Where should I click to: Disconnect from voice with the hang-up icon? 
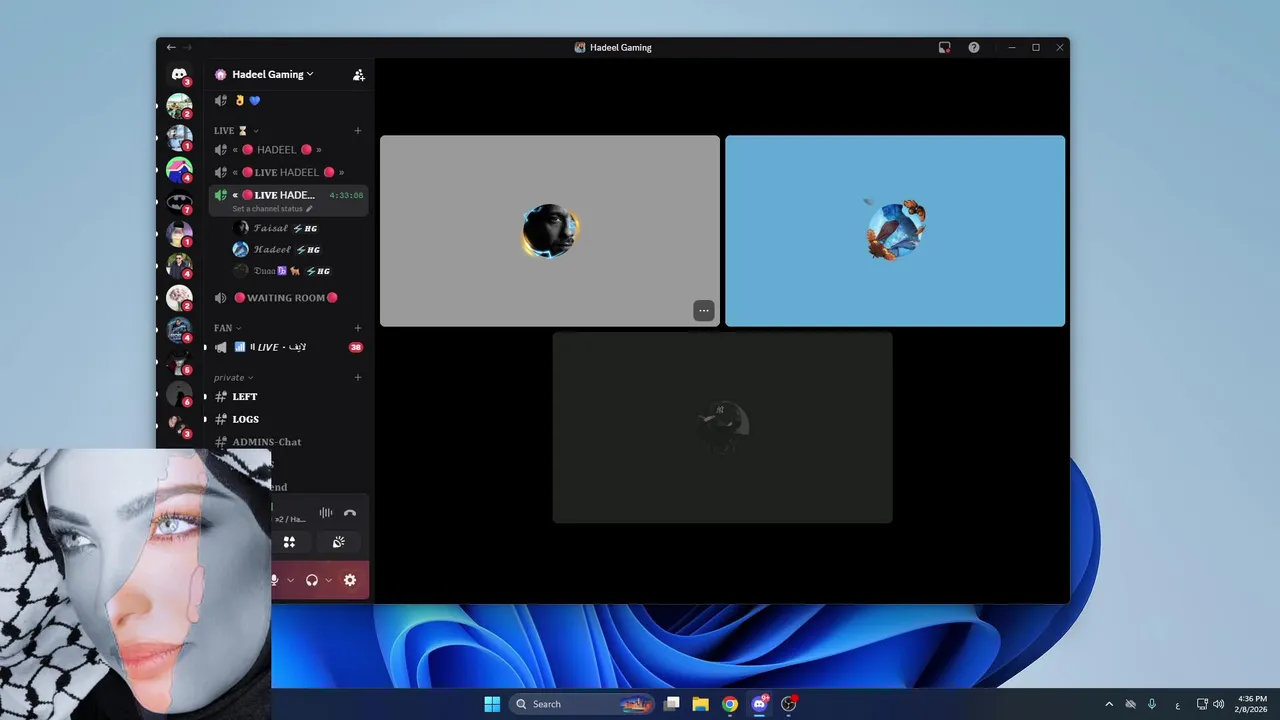coord(350,513)
